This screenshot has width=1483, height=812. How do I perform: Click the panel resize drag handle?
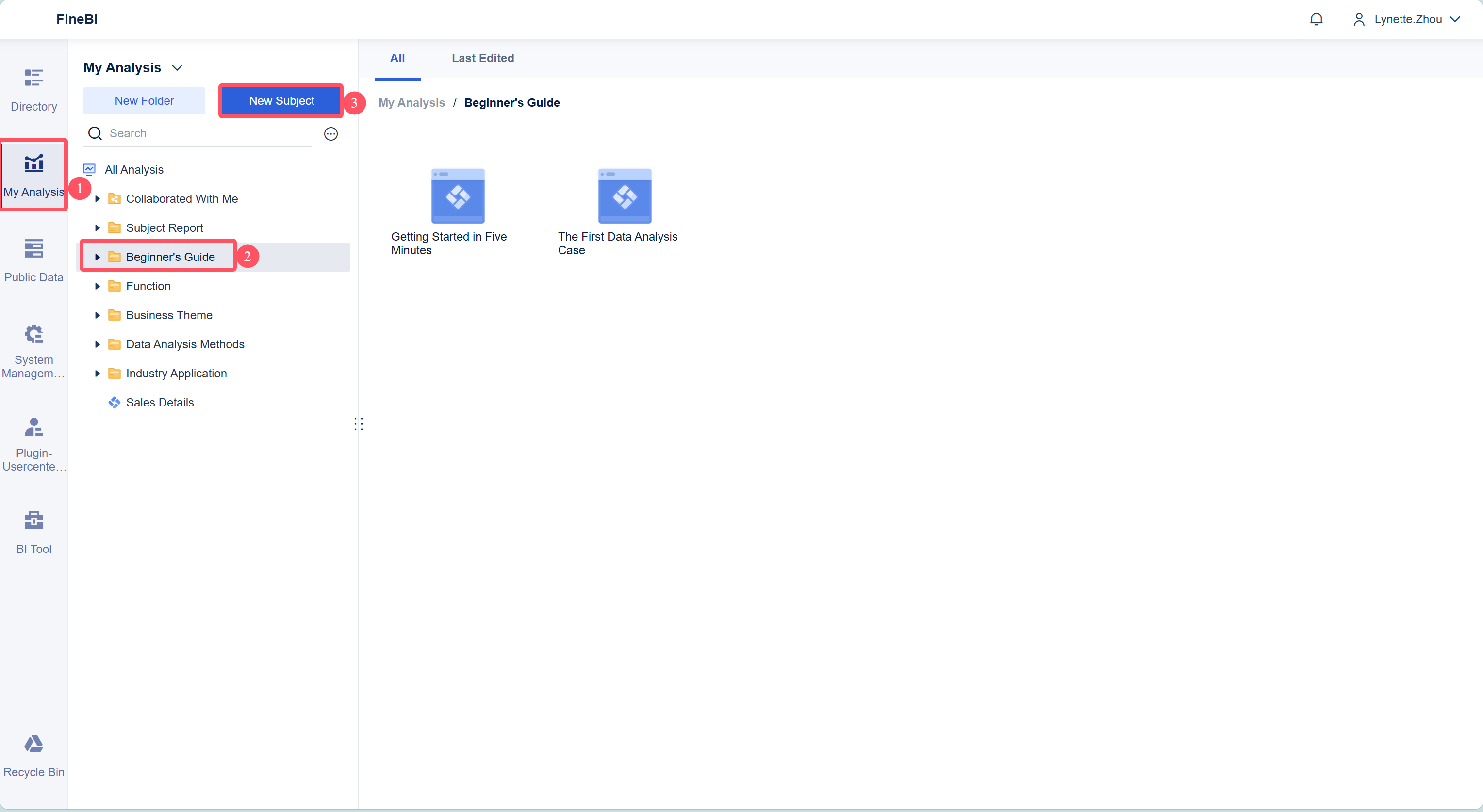click(x=359, y=424)
